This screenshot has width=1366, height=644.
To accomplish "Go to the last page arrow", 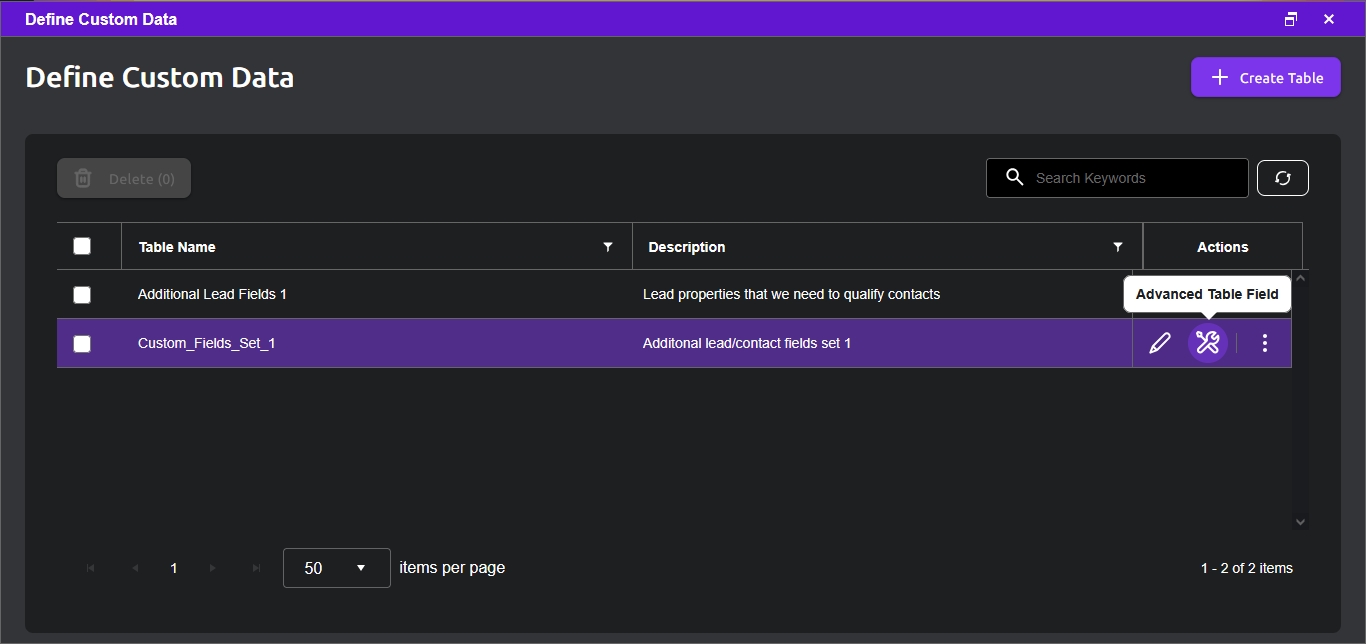I will click(256, 568).
